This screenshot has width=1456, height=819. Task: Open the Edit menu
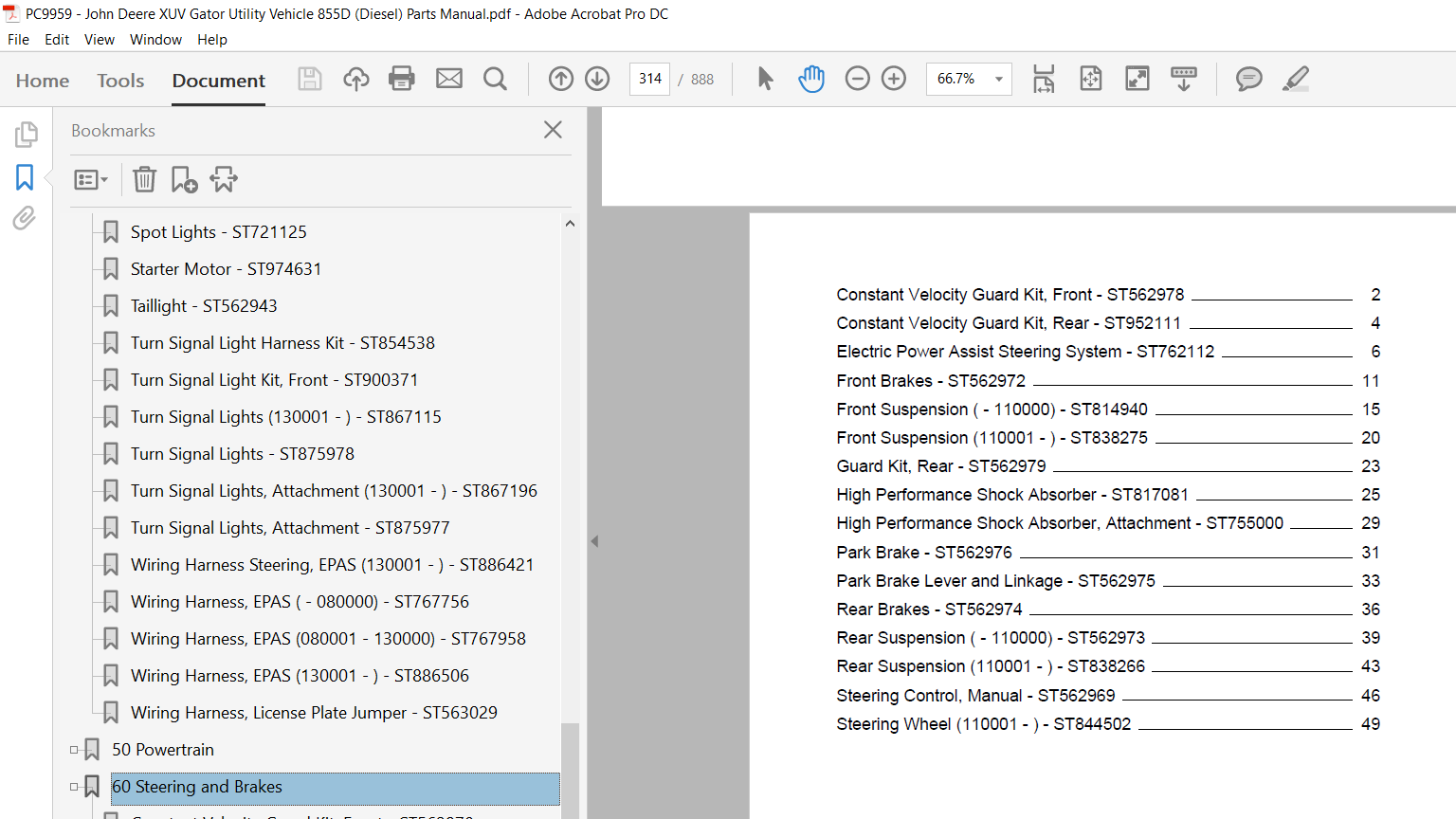[x=57, y=40]
